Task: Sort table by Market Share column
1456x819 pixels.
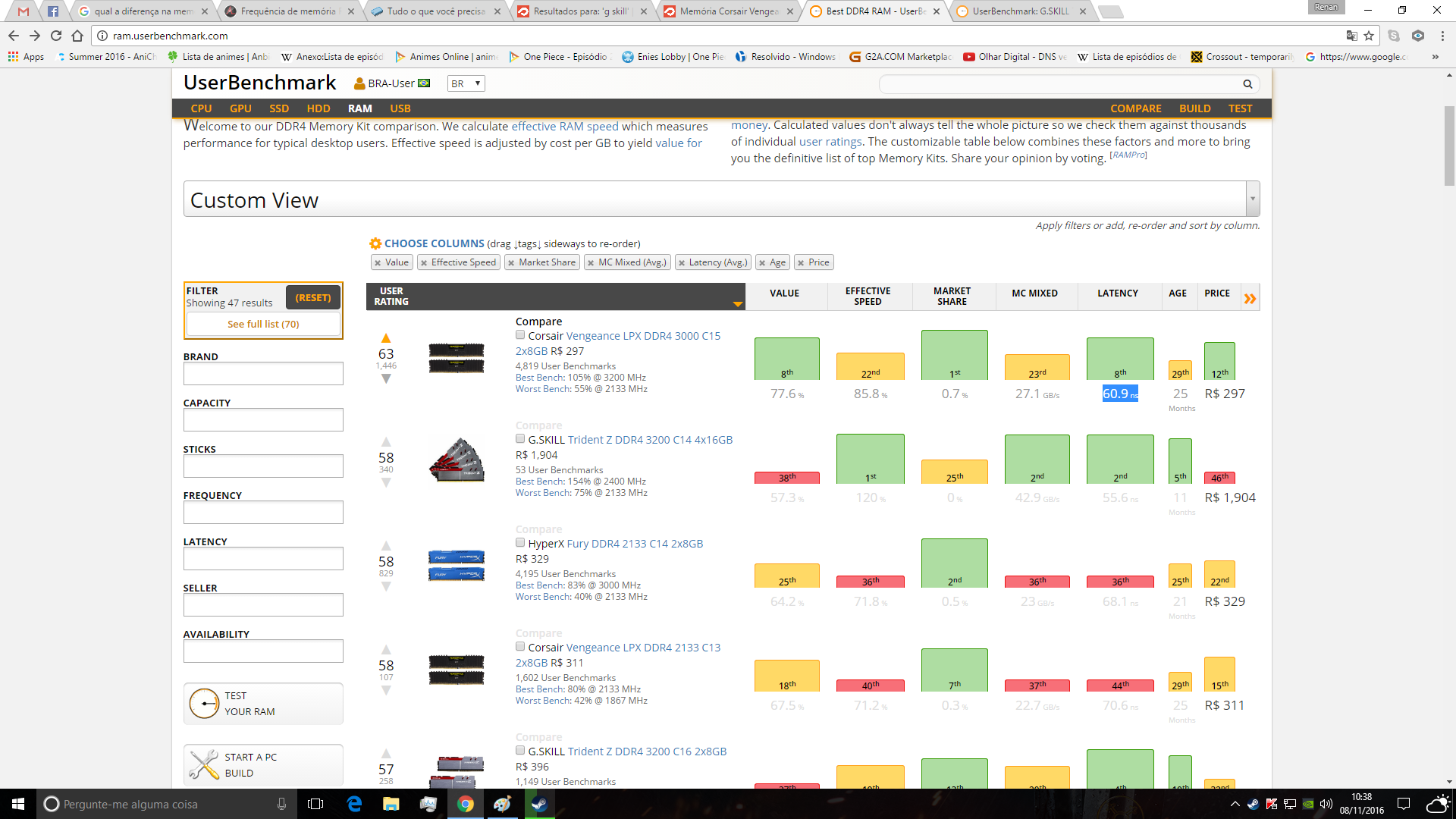Action: (x=952, y=297)
